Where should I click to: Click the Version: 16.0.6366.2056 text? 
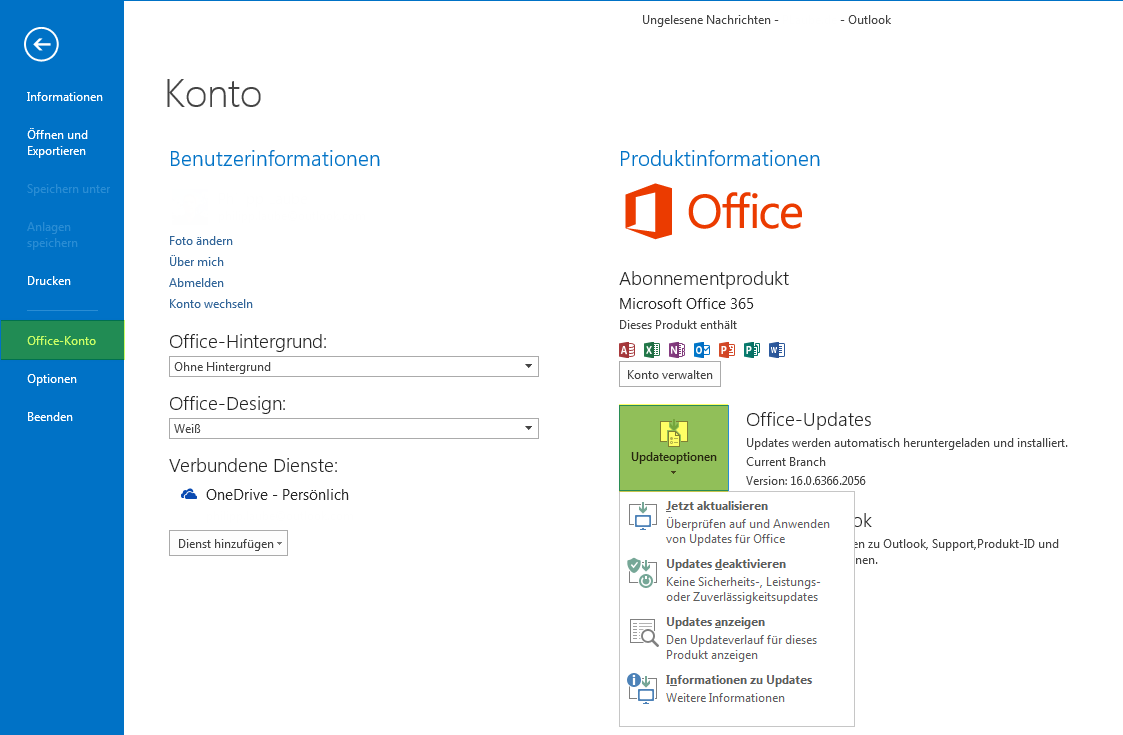(806, 481)
